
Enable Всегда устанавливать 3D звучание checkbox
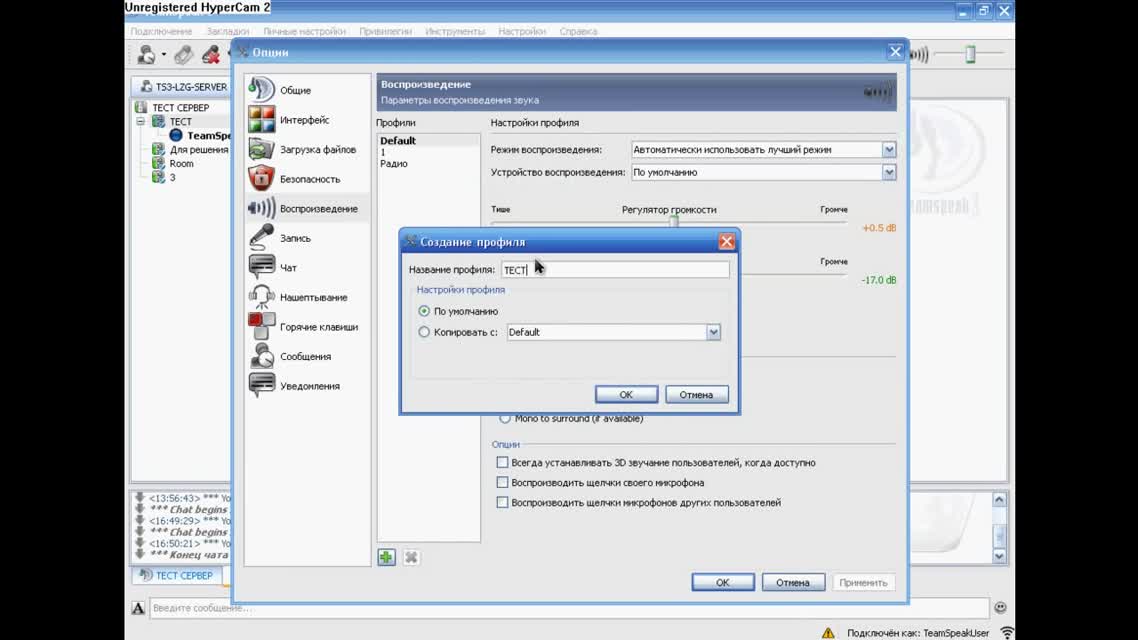pyautogui.click(x=502, y=462)
